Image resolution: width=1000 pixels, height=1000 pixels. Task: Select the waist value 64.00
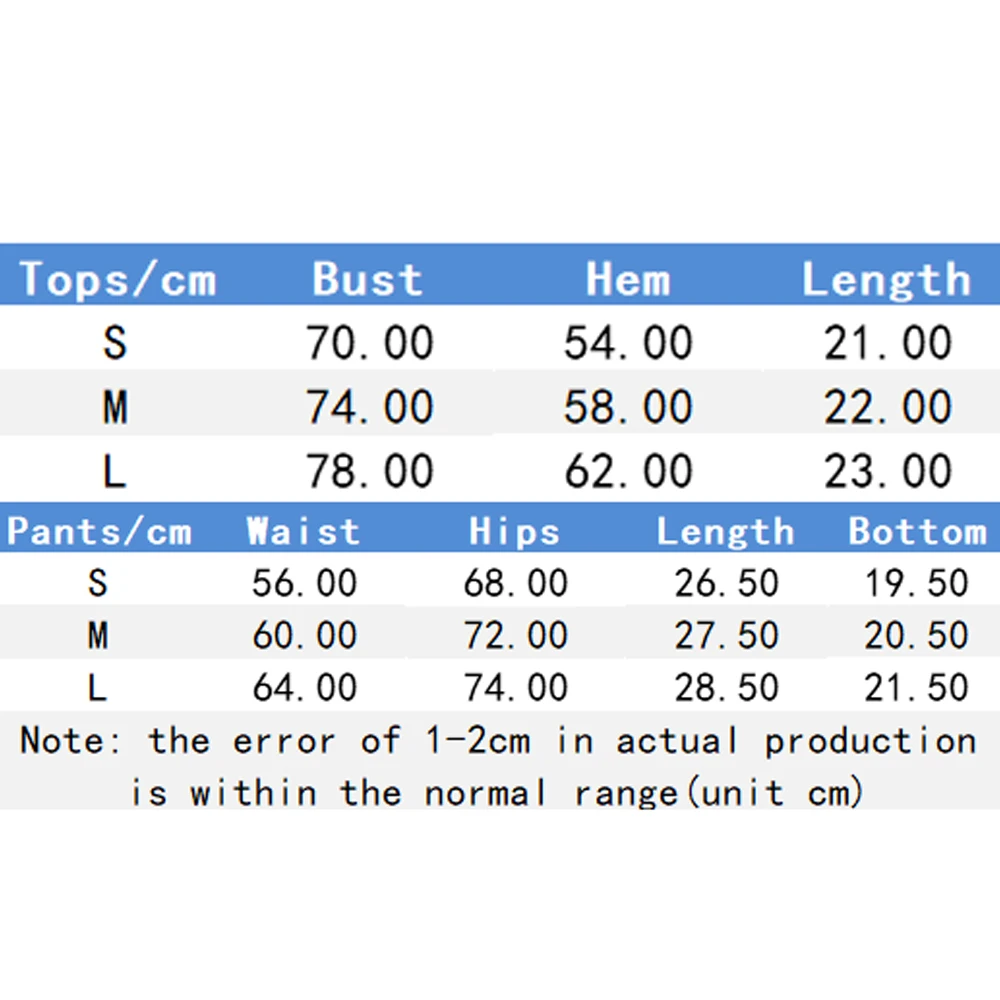304,687
